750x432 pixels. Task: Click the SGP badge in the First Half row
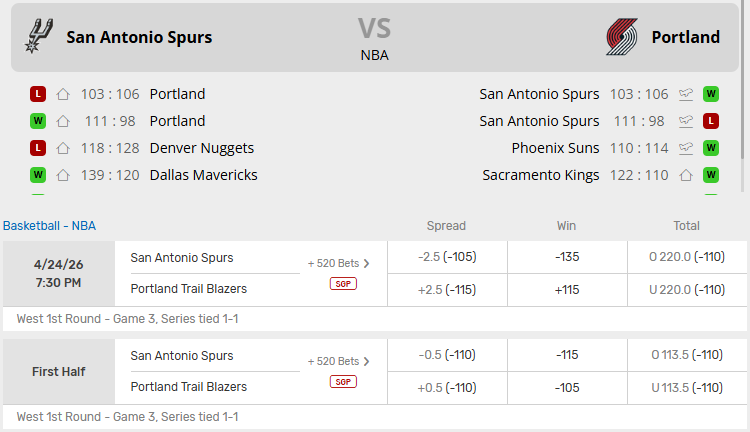point(343,382)
